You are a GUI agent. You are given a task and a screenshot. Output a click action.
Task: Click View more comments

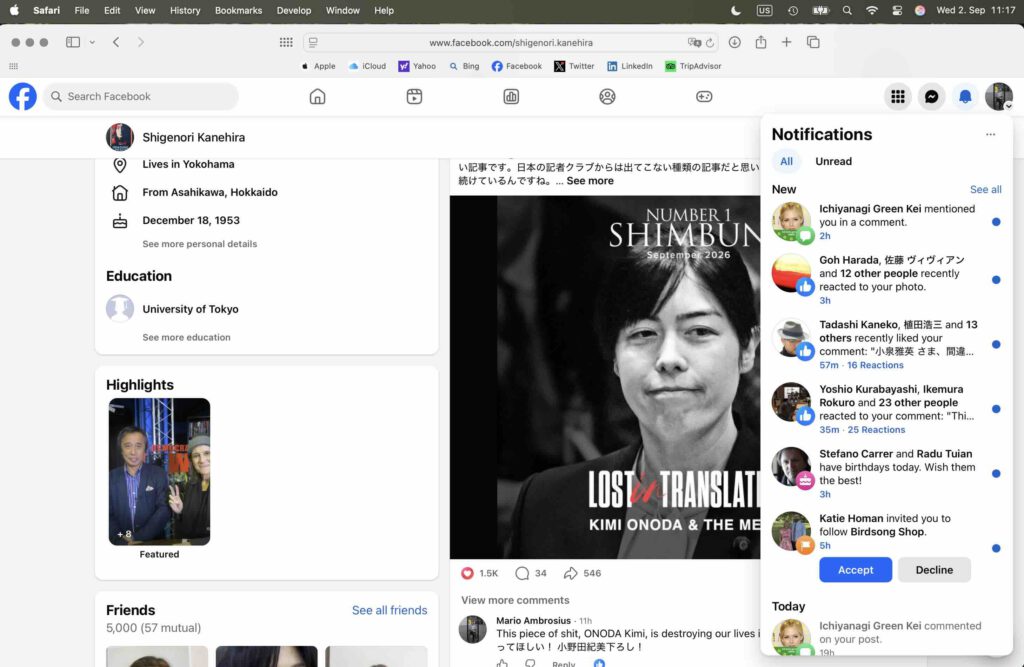click(x=515, y=600)
